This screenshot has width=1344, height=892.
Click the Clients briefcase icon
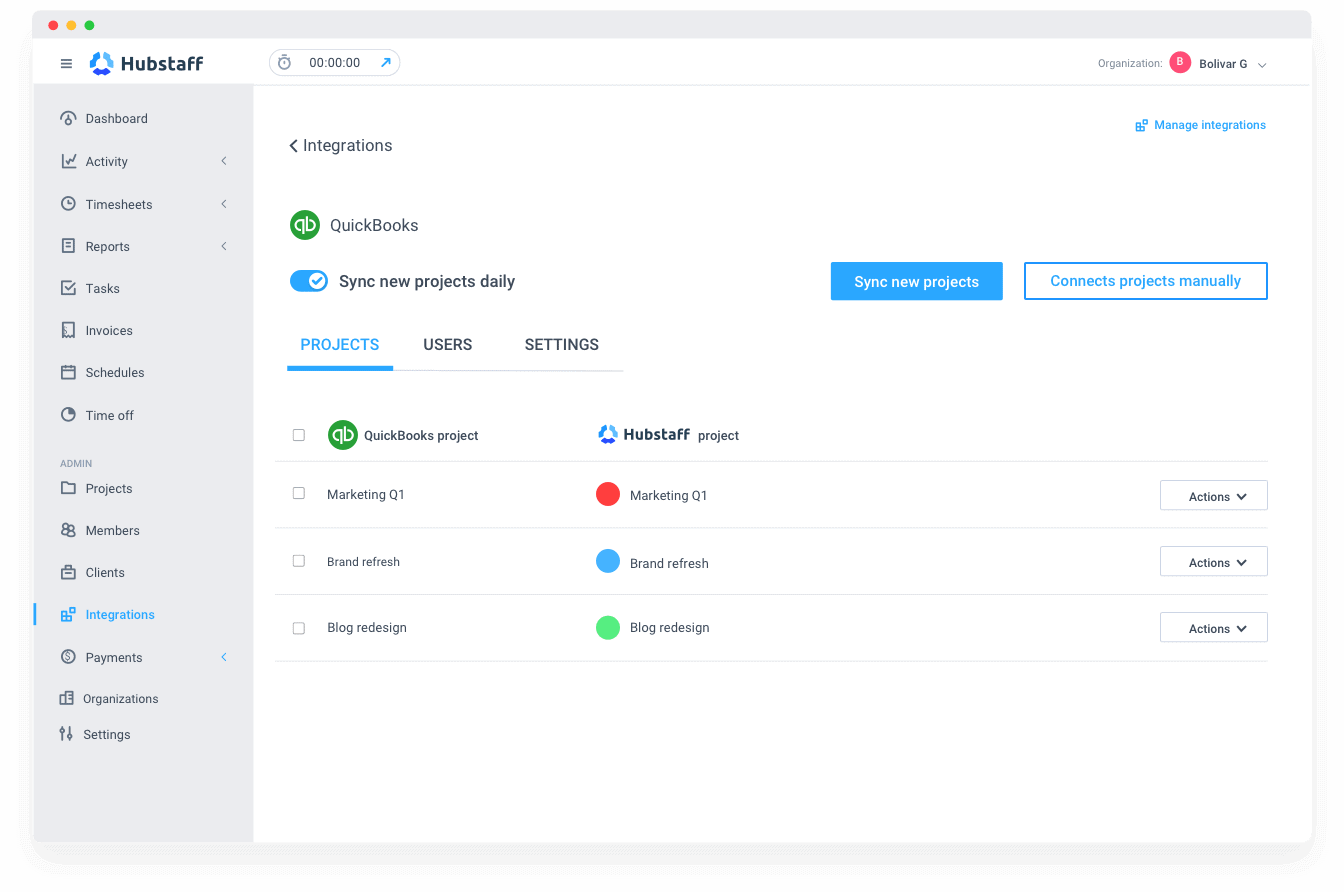pyautogui.click(x=68, y=572)
